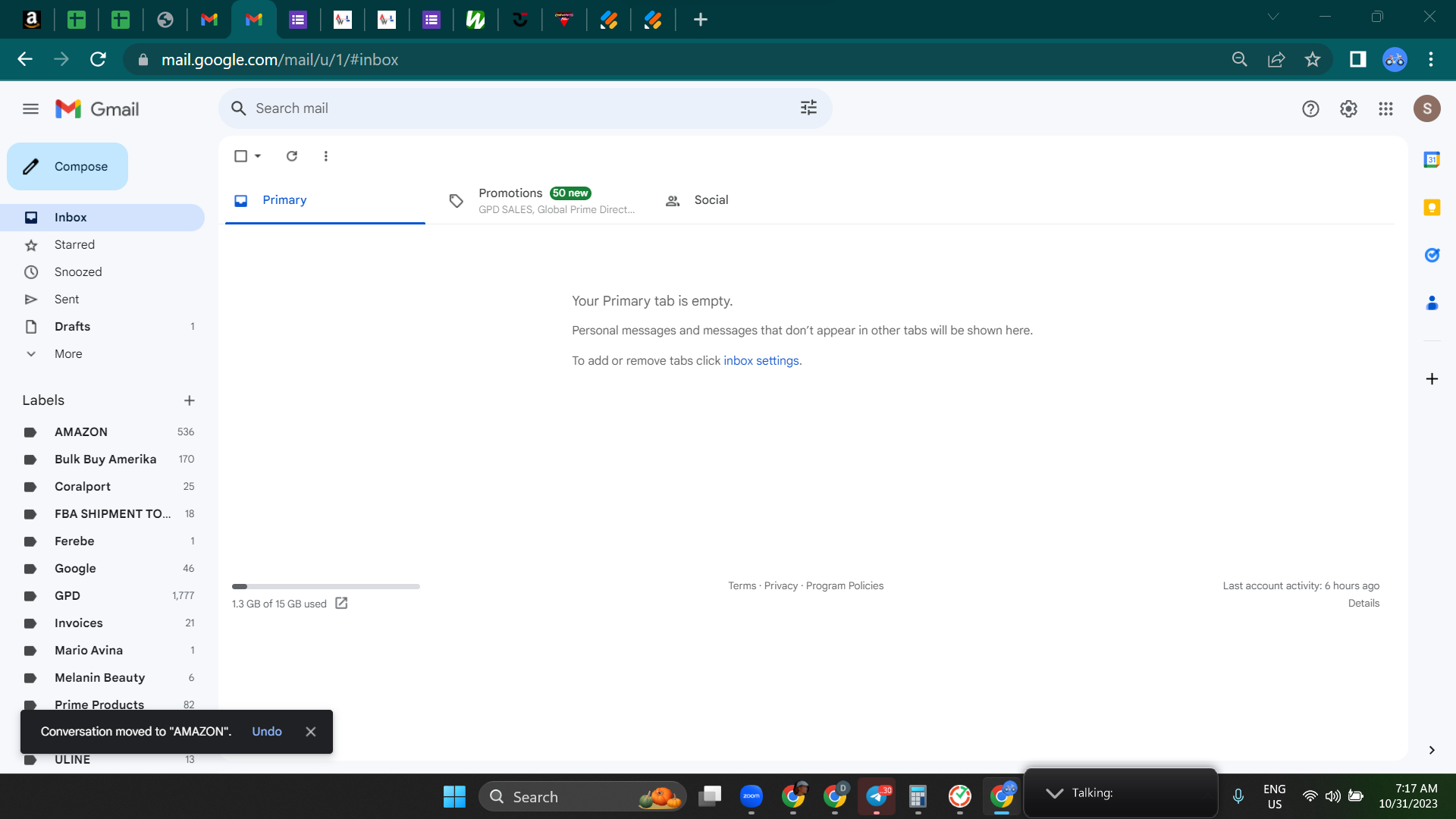Create a new label with plus icon

(x=190, y=400)
